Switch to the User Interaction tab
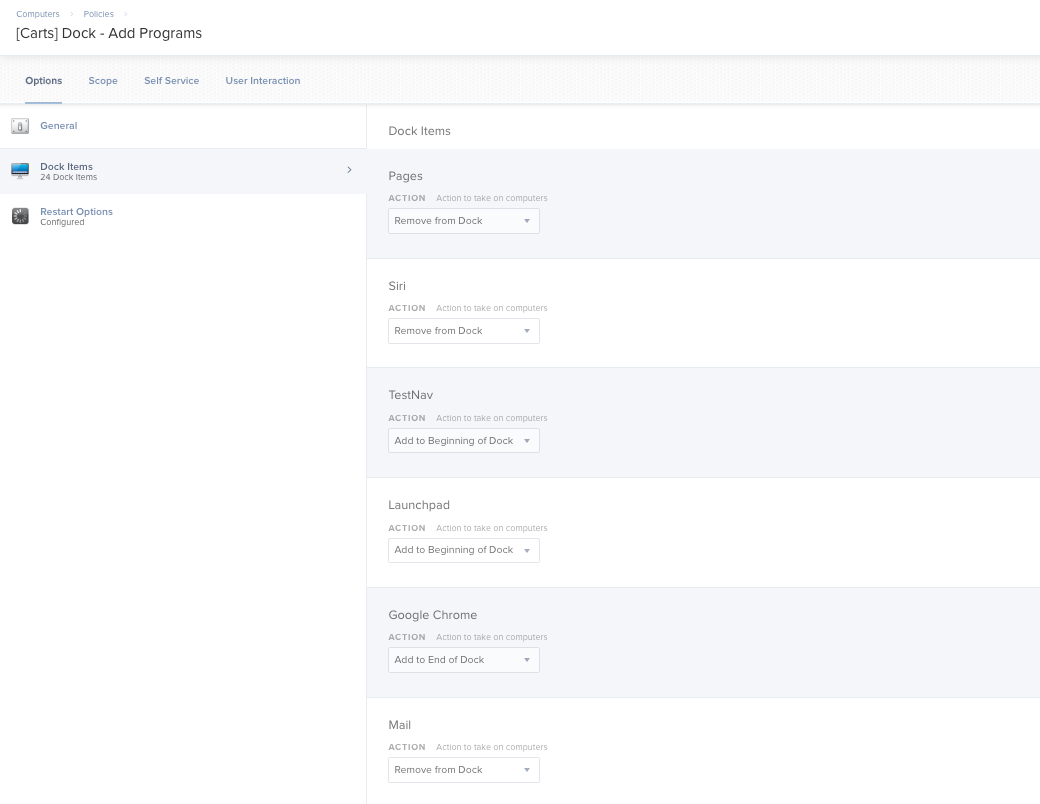The height and width of the screenshot is (804, 1040). 263,81
